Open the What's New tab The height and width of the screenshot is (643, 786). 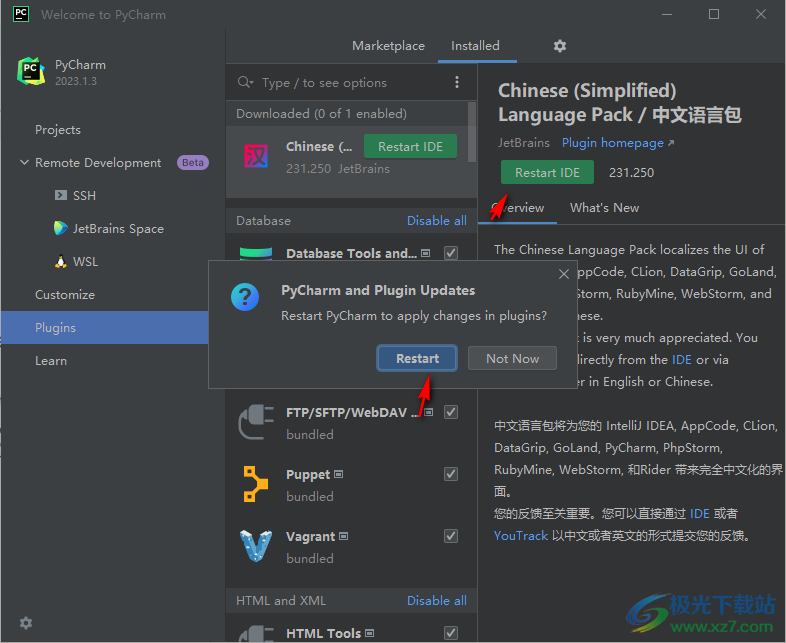(605, 207)
